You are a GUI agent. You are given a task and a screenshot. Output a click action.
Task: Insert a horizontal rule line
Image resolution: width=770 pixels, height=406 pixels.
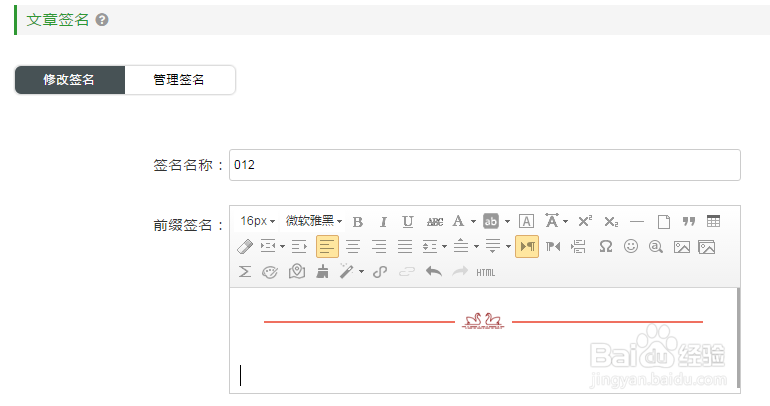pyautogui.click(x=637, y=222)
